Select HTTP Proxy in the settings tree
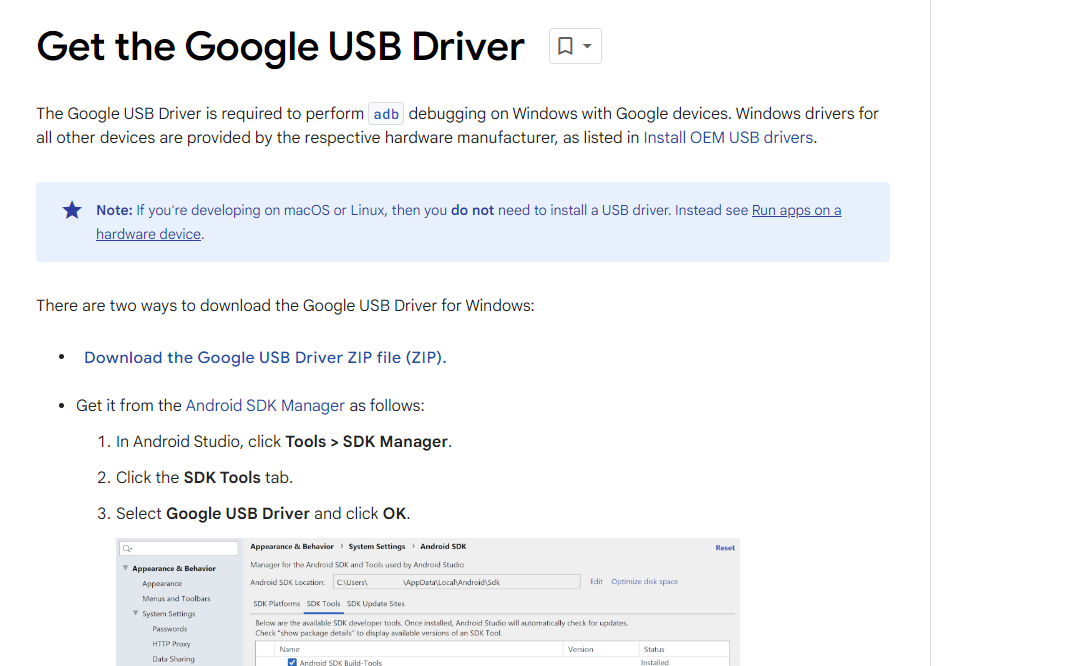The height and width of the screenshot is (666, 1069). 171,644
